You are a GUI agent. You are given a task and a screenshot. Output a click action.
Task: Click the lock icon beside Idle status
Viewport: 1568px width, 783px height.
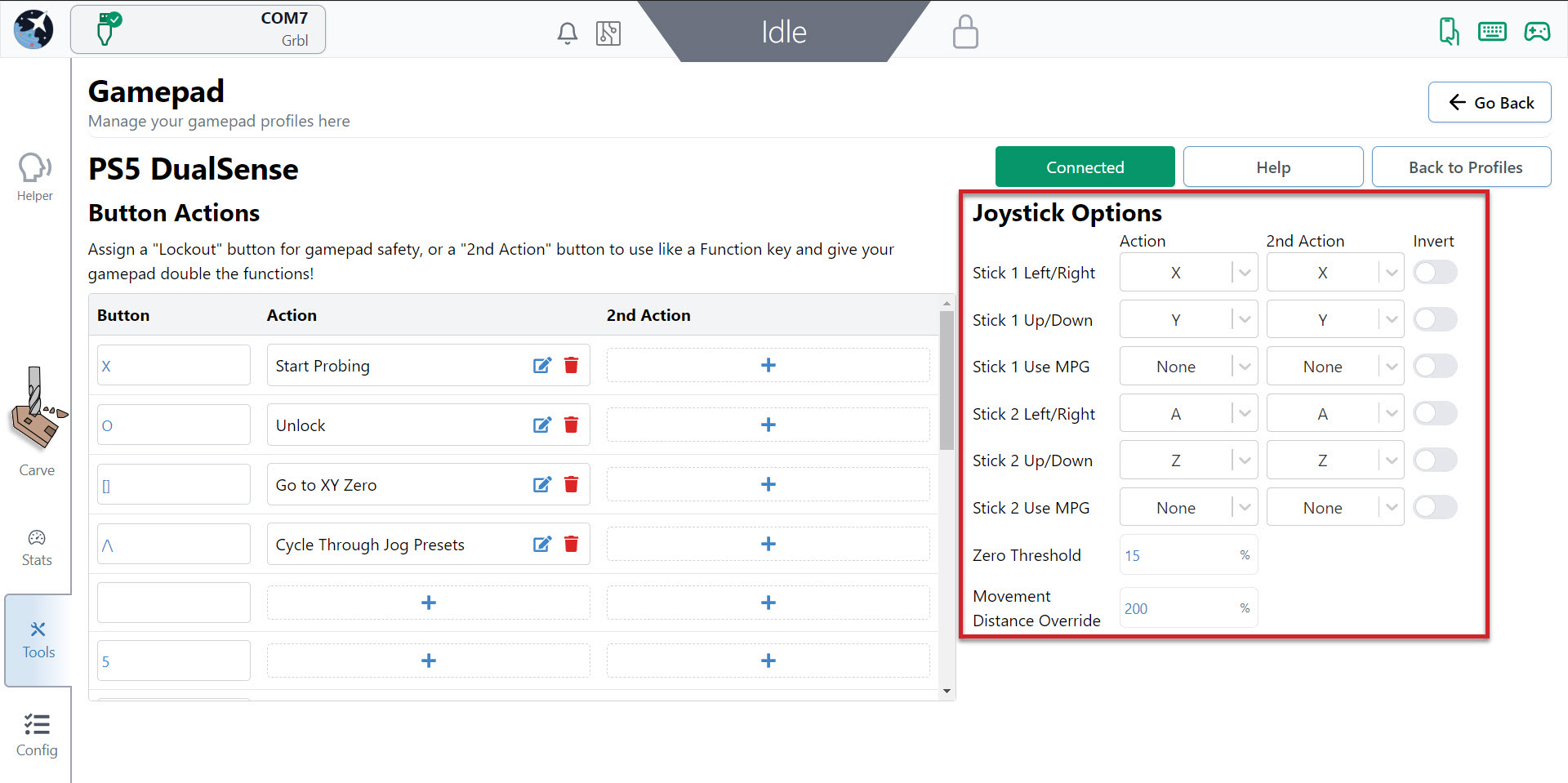click(x=964, y=33)
